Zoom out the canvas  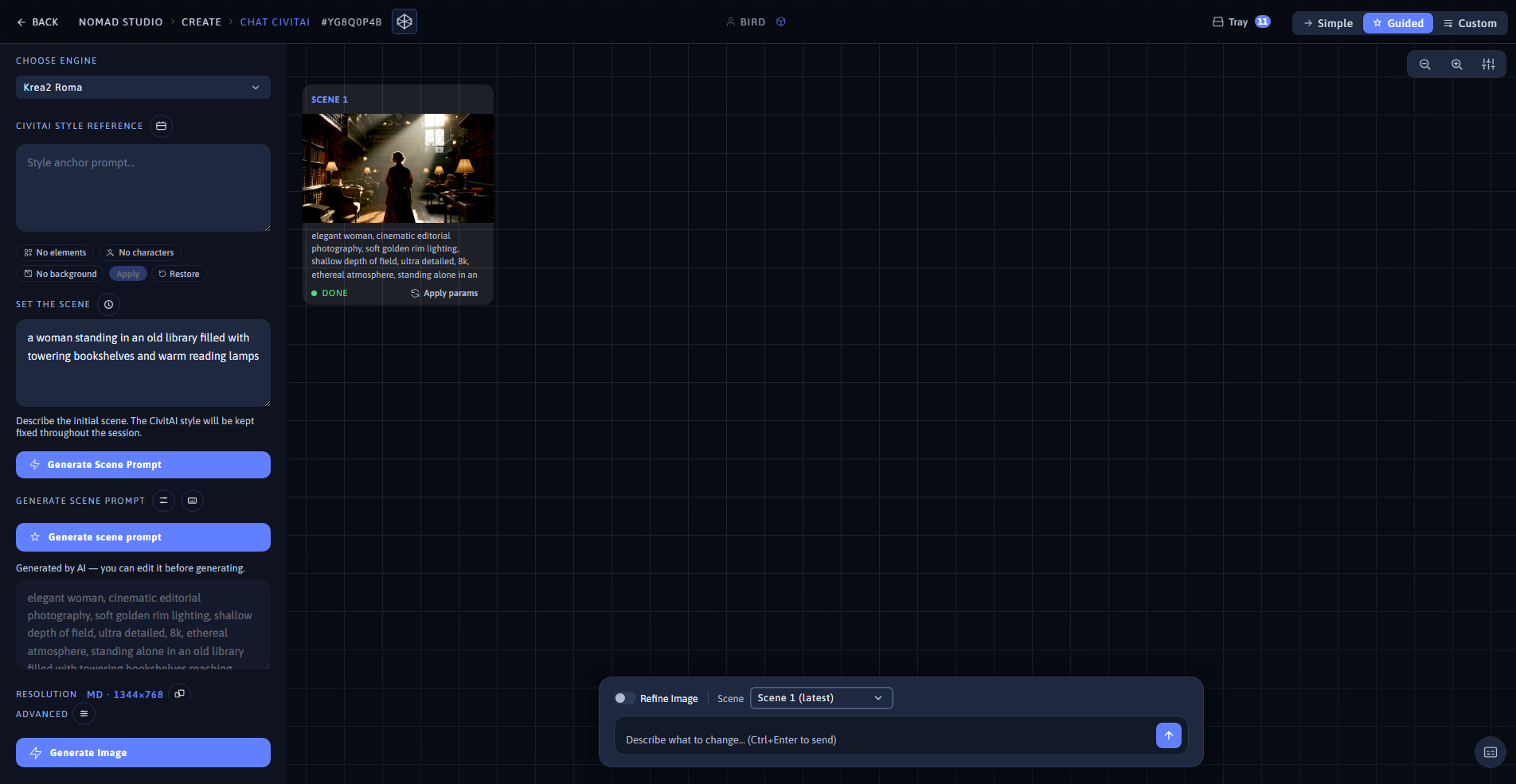point(1425,64)
